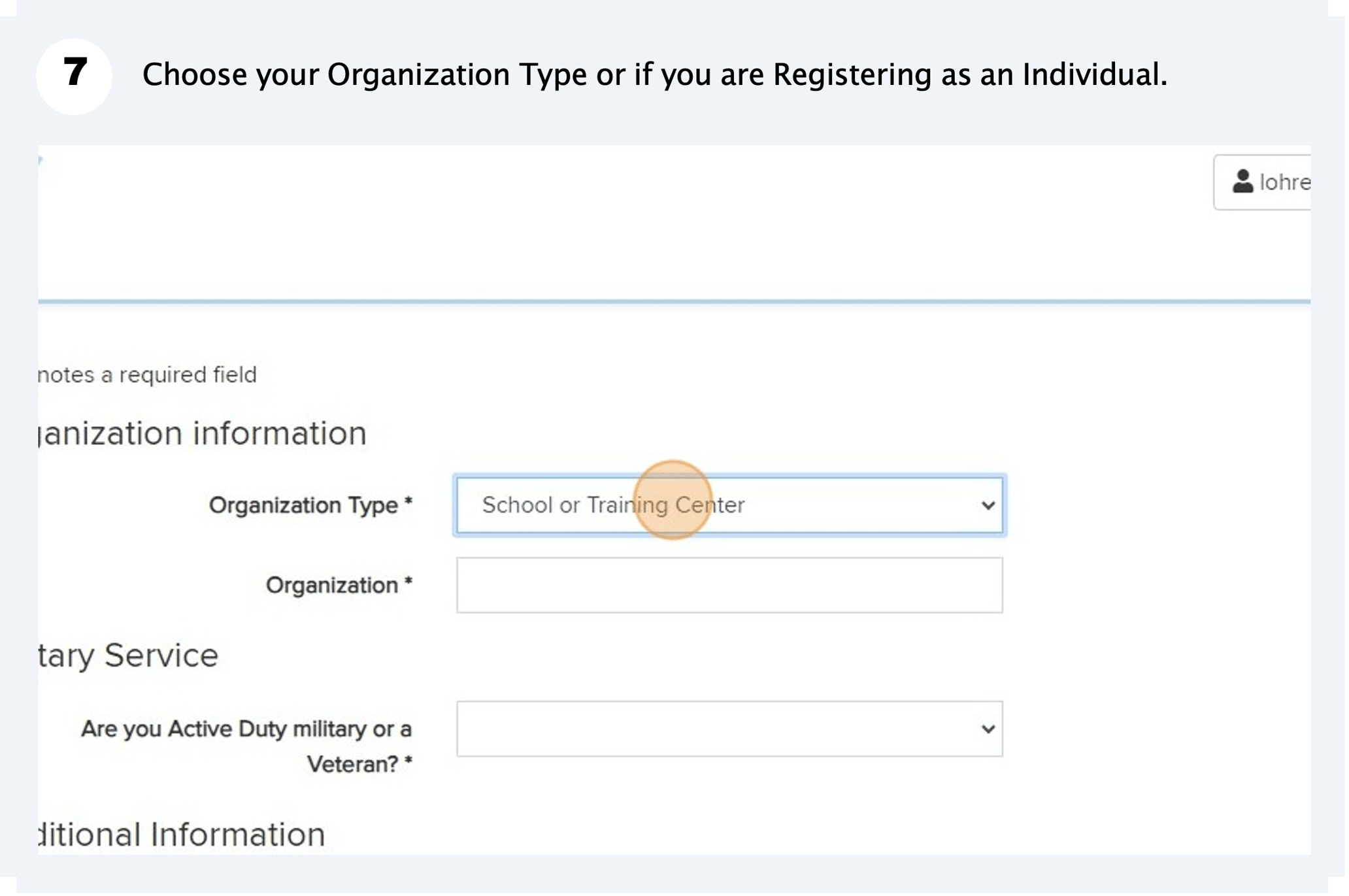Screen dimensions: 1349x896
Task: Select 'School or Training Center' option value
Action: click(x=613, y=504)
